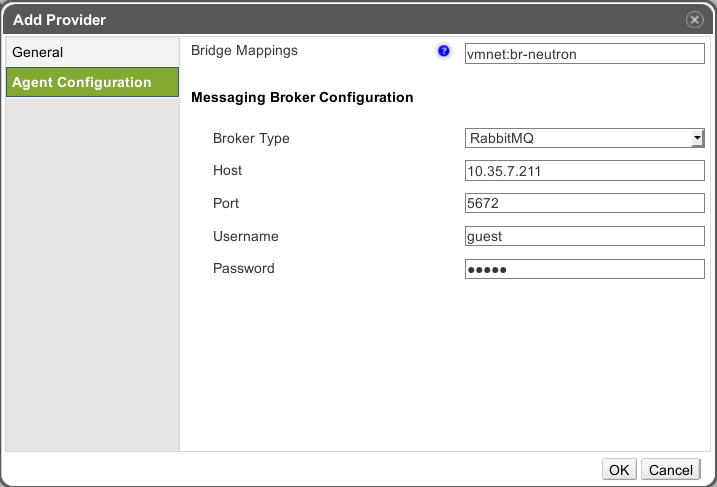This screenshot has height=487, width=717.
Task: Switch to the General tab
Action: tap(38, 52)
